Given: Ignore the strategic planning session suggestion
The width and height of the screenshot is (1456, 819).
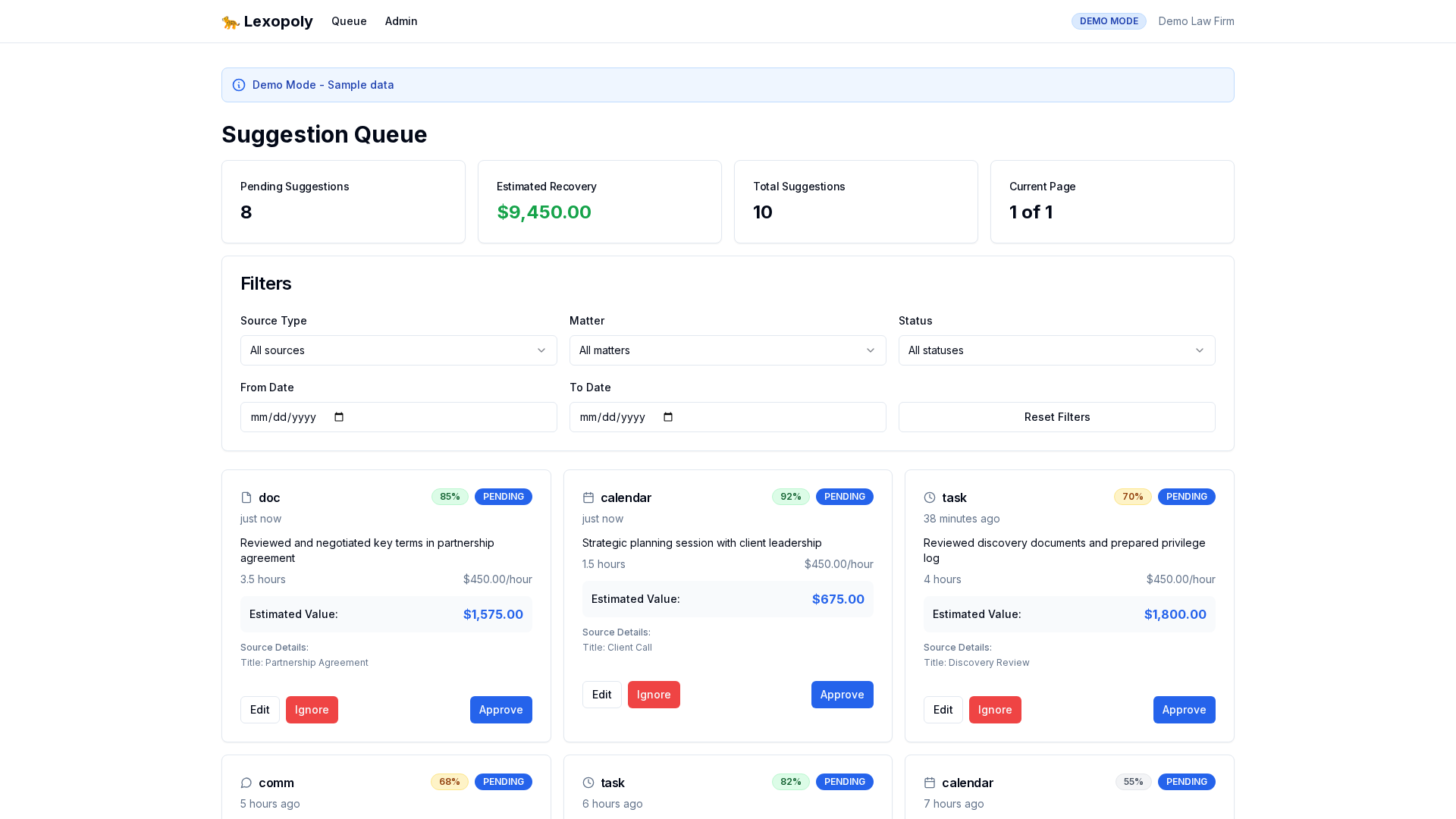Looking at the screenshot, I should (x=654, y=695).
